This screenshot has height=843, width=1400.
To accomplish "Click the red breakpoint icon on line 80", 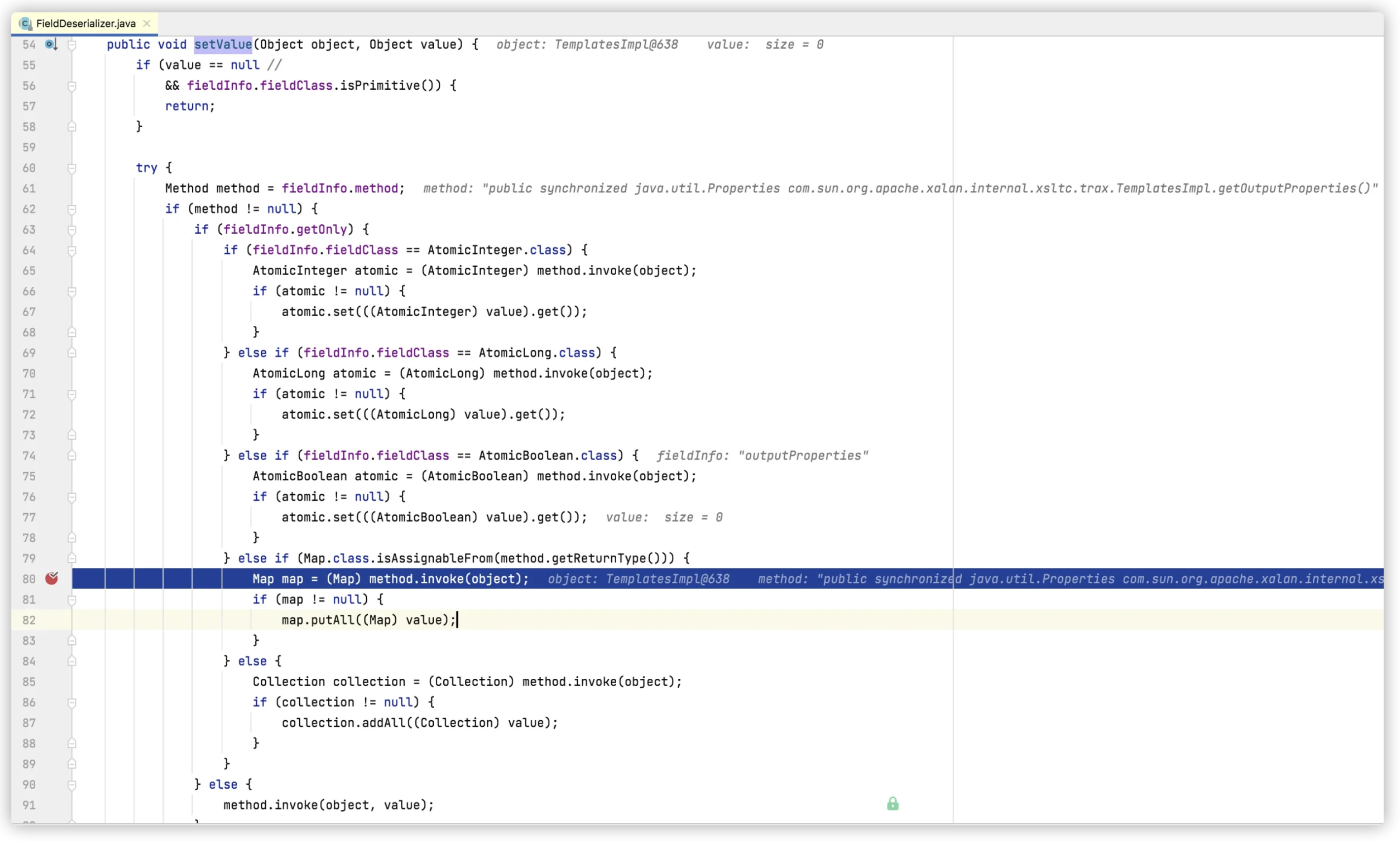I will tap(52, 579).
